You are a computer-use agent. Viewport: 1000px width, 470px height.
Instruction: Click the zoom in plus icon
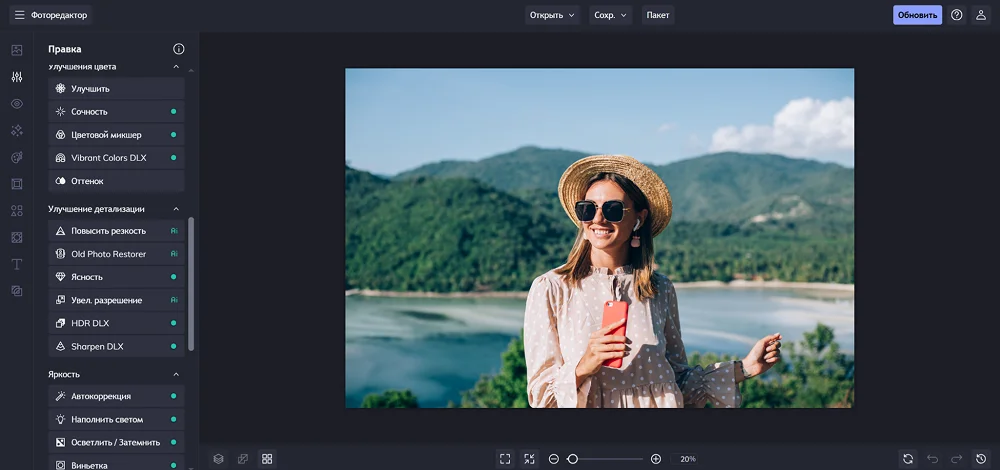point(656,459)
